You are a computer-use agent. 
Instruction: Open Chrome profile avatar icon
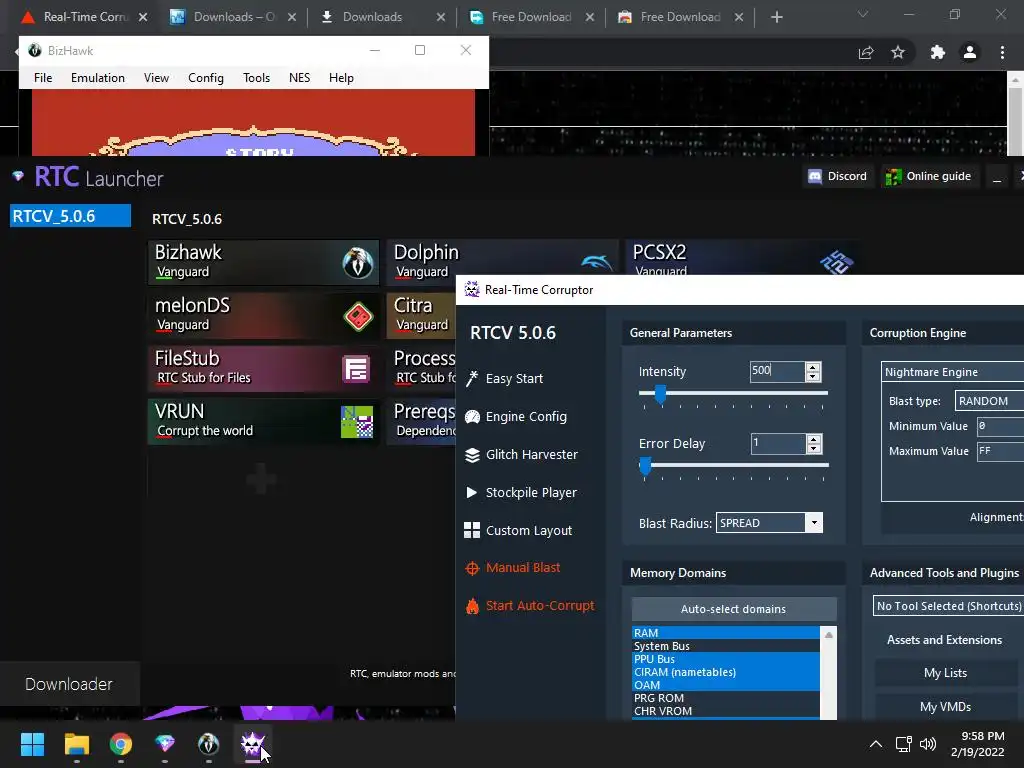click(970, 52)
